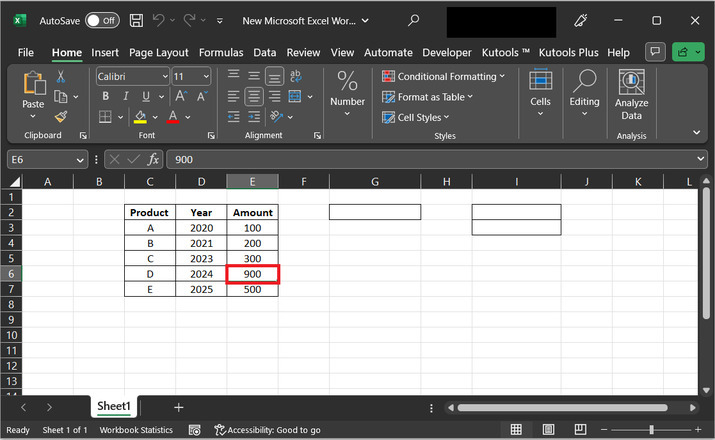Select the Format Painter brush

click(x=61, y=117)
